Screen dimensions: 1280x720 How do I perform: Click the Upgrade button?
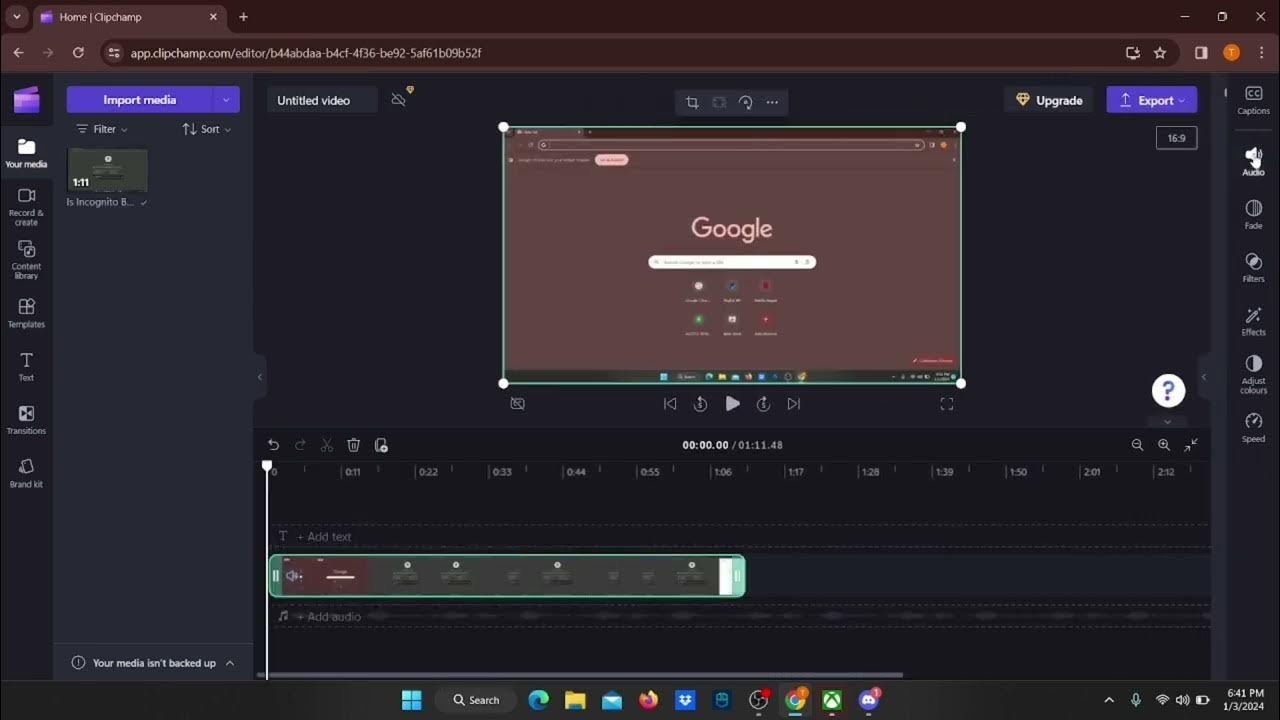click(1049, 100)
